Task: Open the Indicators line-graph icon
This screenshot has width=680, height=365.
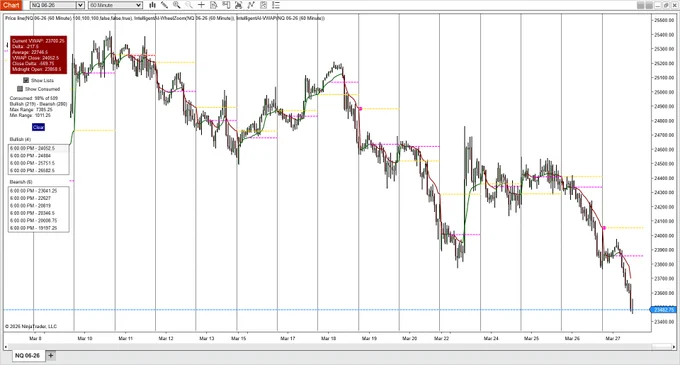Action: 251,5
